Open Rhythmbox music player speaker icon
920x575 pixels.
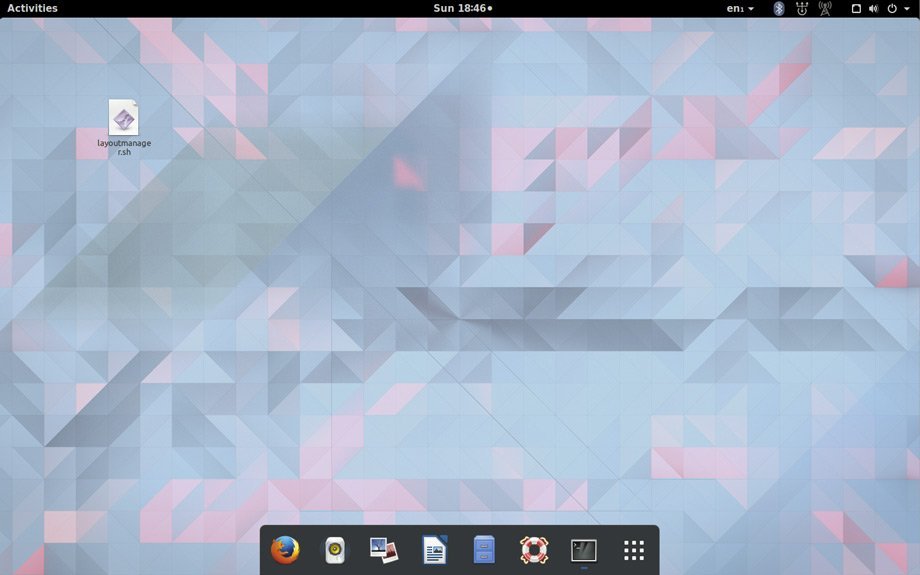(335, 550)
